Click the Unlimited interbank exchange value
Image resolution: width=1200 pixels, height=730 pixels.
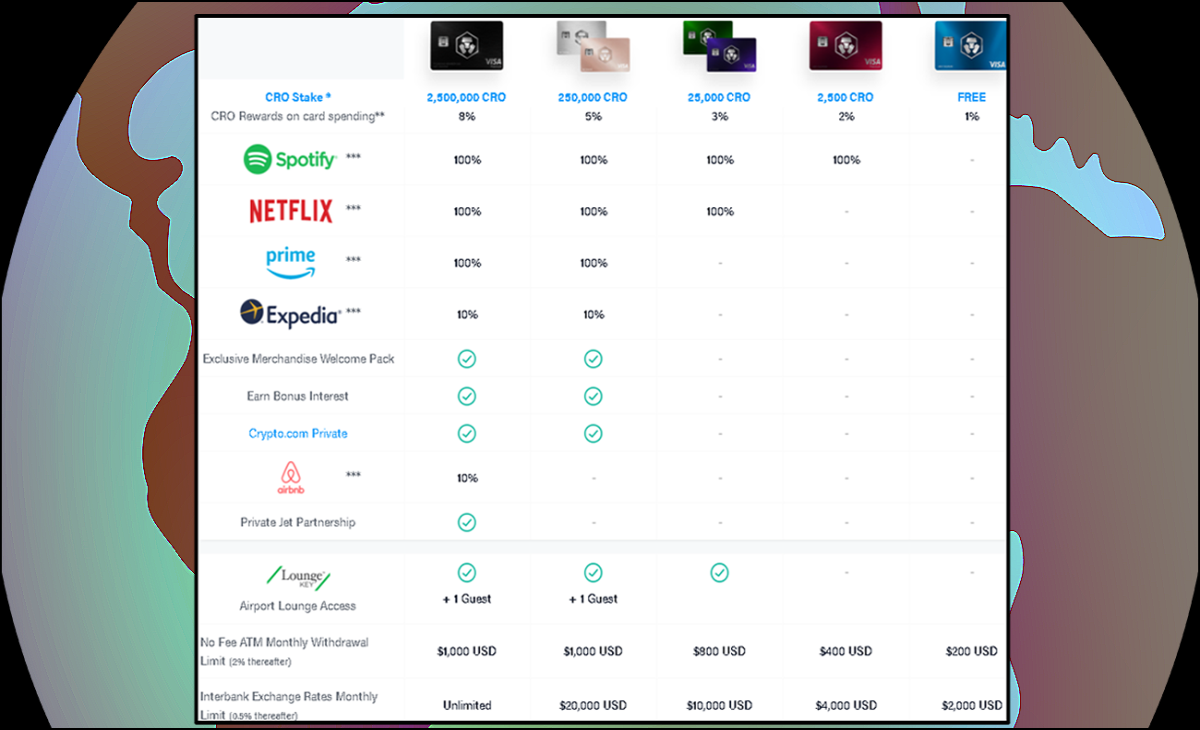tap(467, 705)
